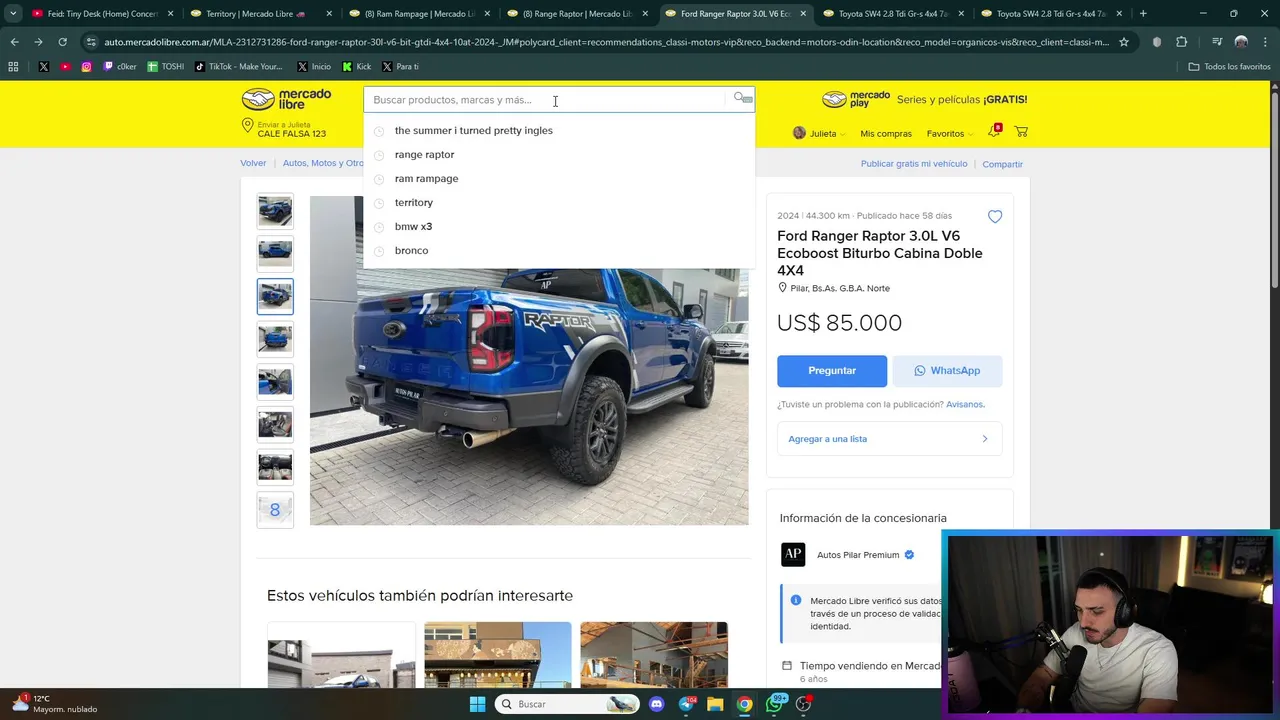Viewport: 1280px width, 720px height.
Task: Click the Autos, Motos y Otros breadcrumb
Action: [x=323, y=163]
